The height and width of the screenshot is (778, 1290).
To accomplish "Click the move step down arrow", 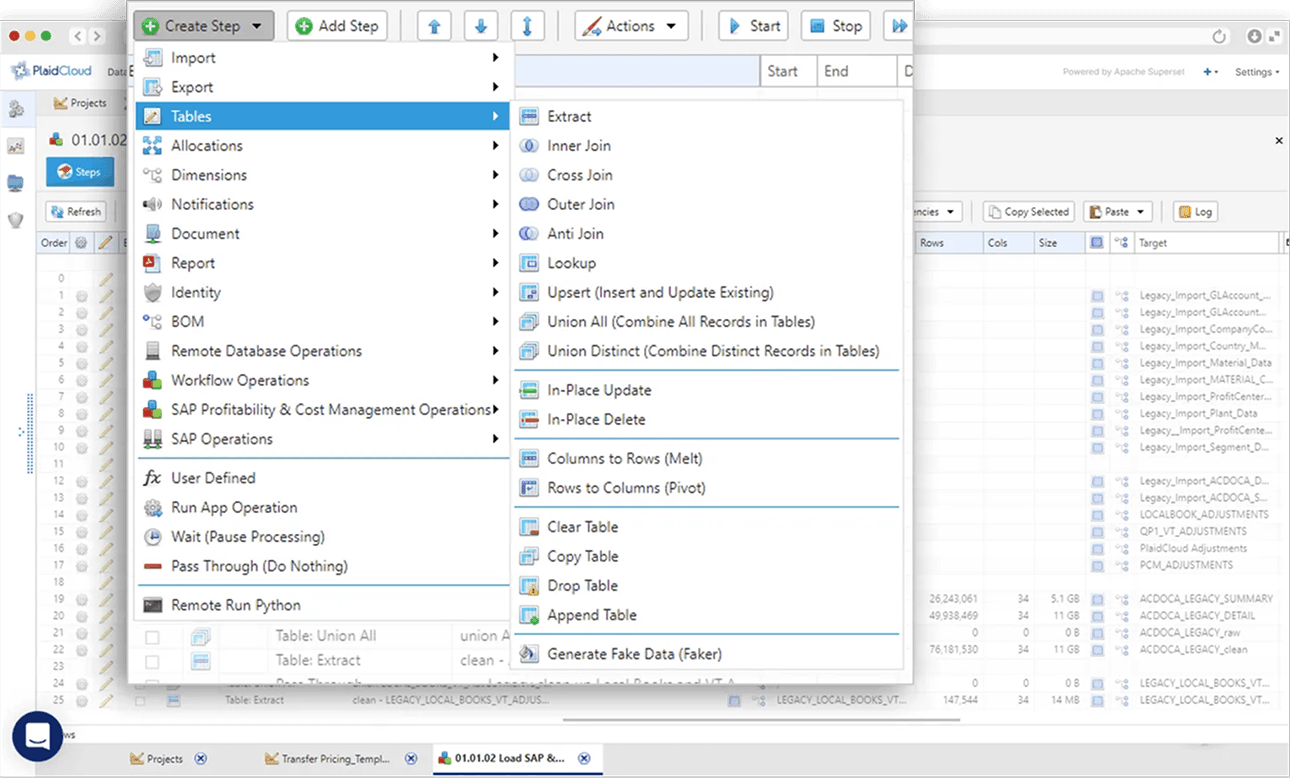I will tap(481, 26).
